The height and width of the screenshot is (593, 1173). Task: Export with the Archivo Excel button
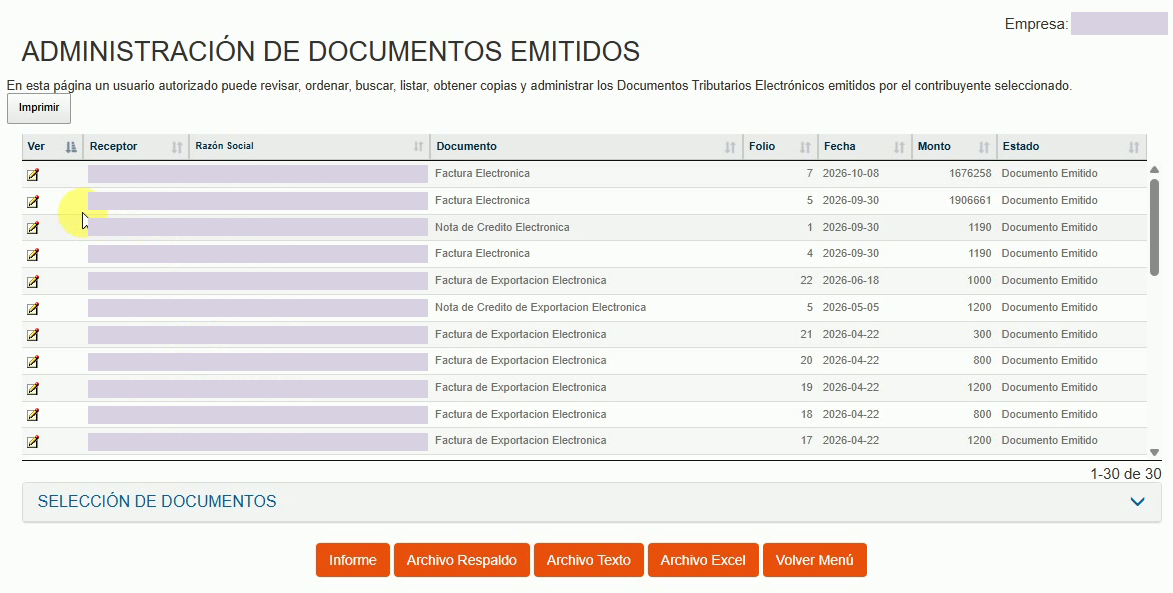pyautogui.click(x=703, y=560)
